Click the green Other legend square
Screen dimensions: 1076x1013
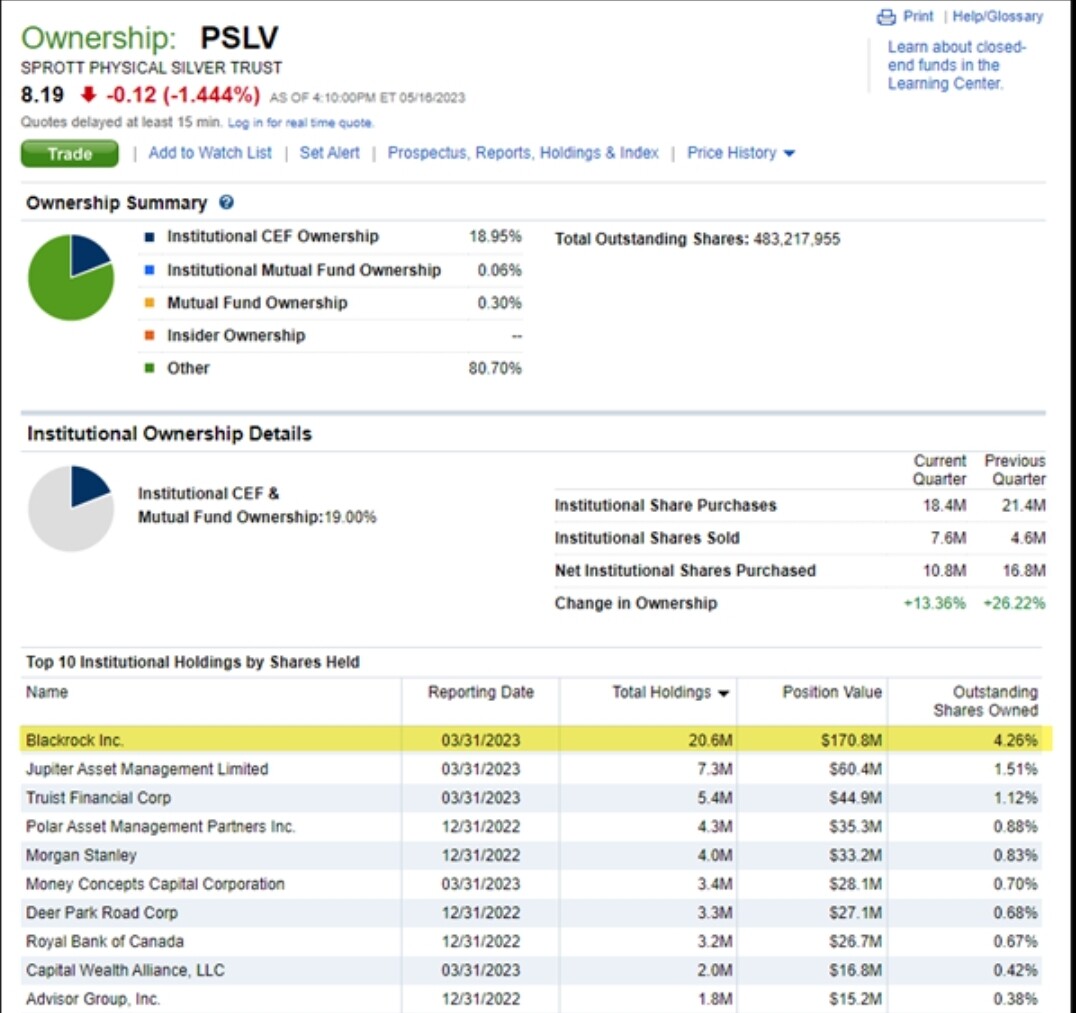[150, 368]
